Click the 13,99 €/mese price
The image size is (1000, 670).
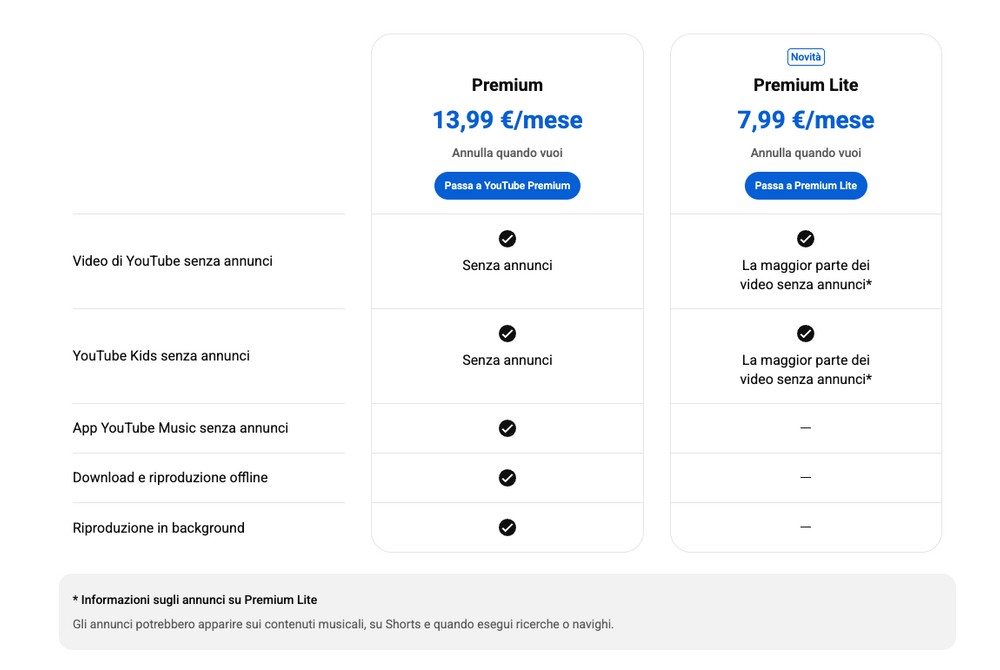507,120
